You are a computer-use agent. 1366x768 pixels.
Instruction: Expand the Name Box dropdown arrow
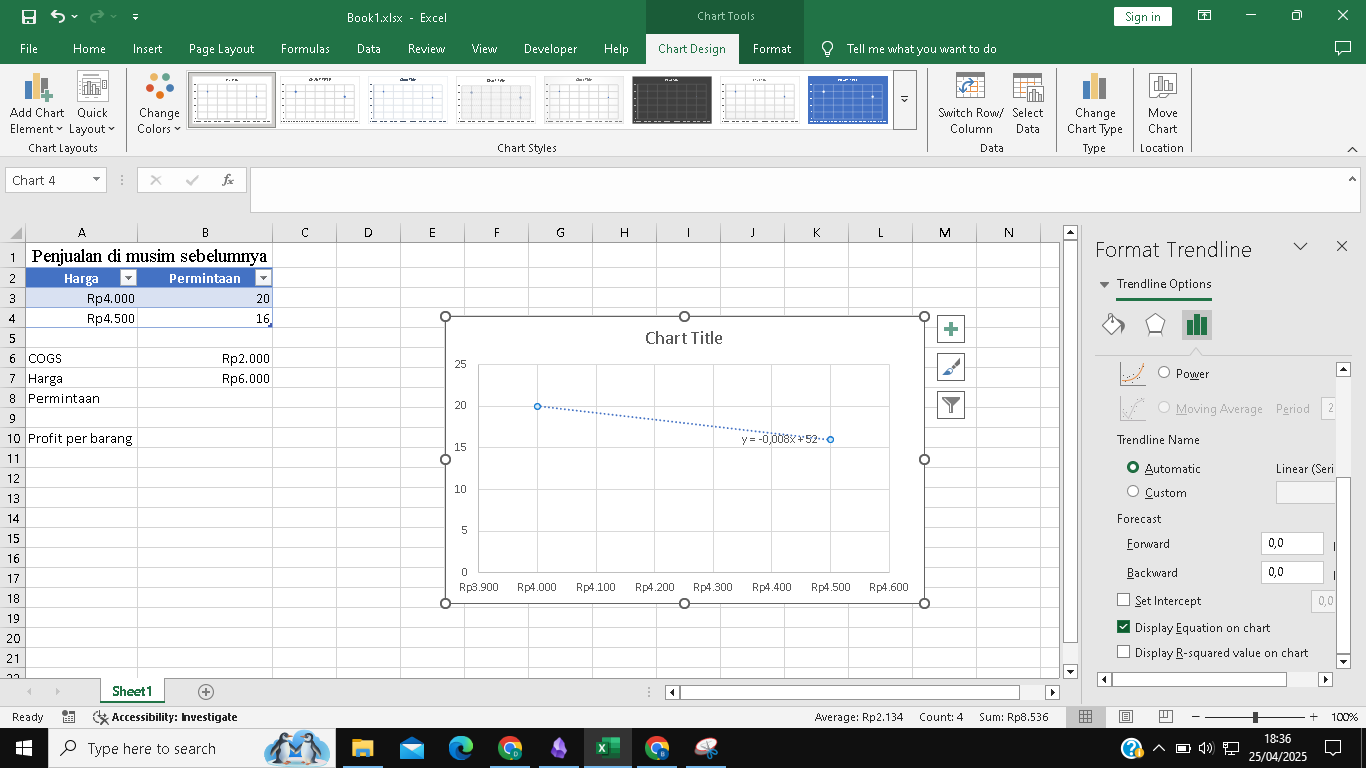(97, 180)
